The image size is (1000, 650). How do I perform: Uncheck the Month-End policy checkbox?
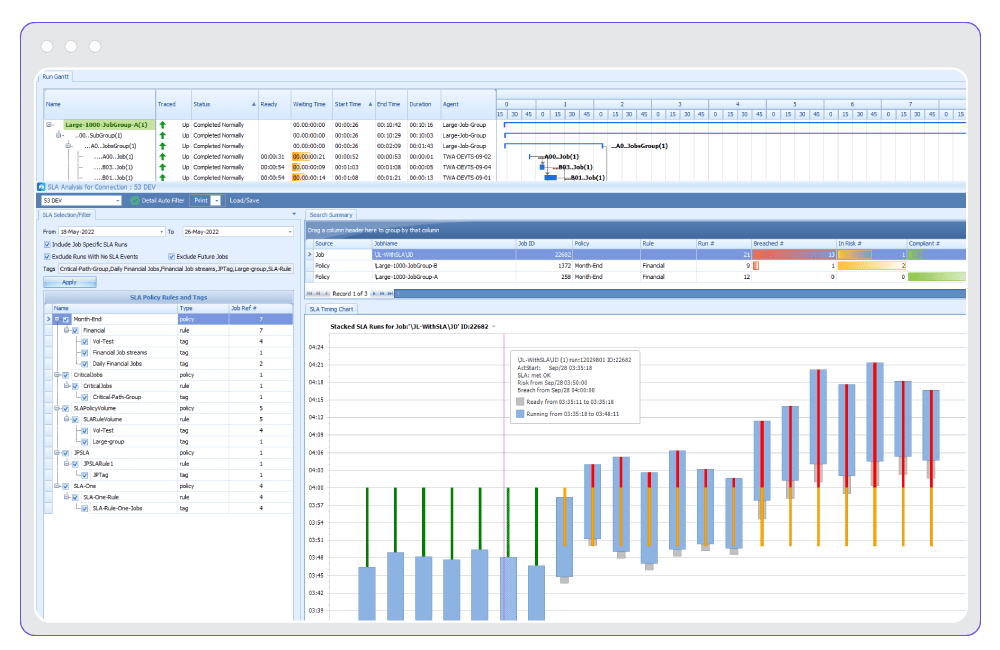coord(66,320)
